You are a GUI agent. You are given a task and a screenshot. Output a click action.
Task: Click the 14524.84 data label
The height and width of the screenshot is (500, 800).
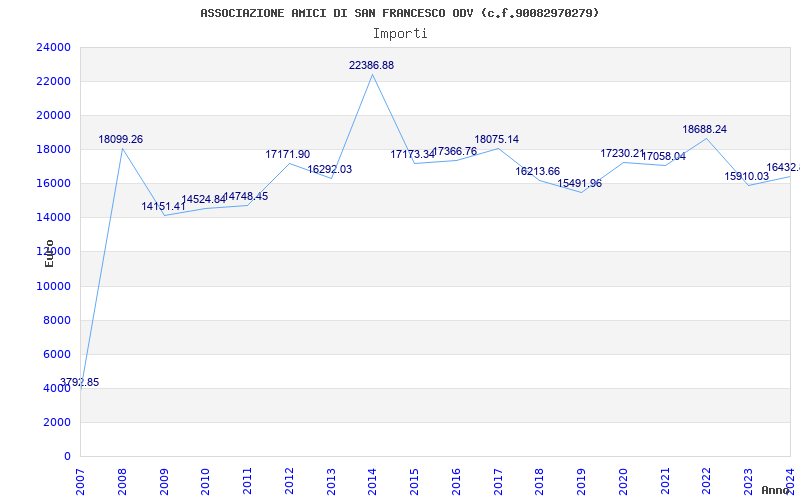point(203,199)
